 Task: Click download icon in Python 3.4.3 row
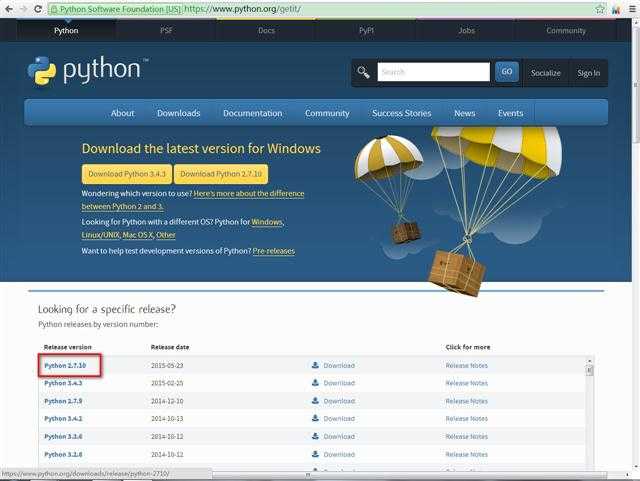click(x=315, y=383)
